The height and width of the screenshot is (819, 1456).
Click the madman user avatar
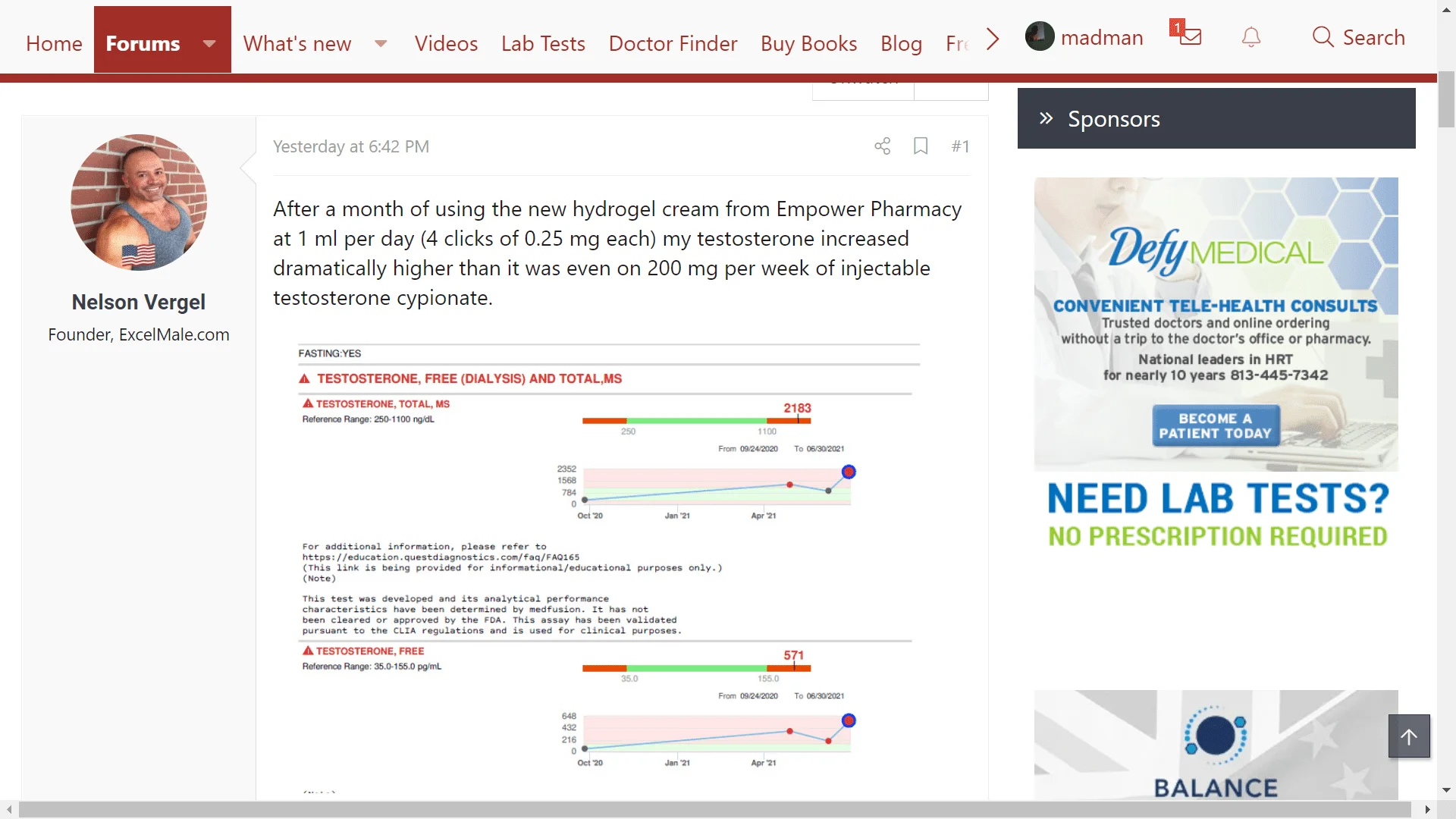(1039, 36)
